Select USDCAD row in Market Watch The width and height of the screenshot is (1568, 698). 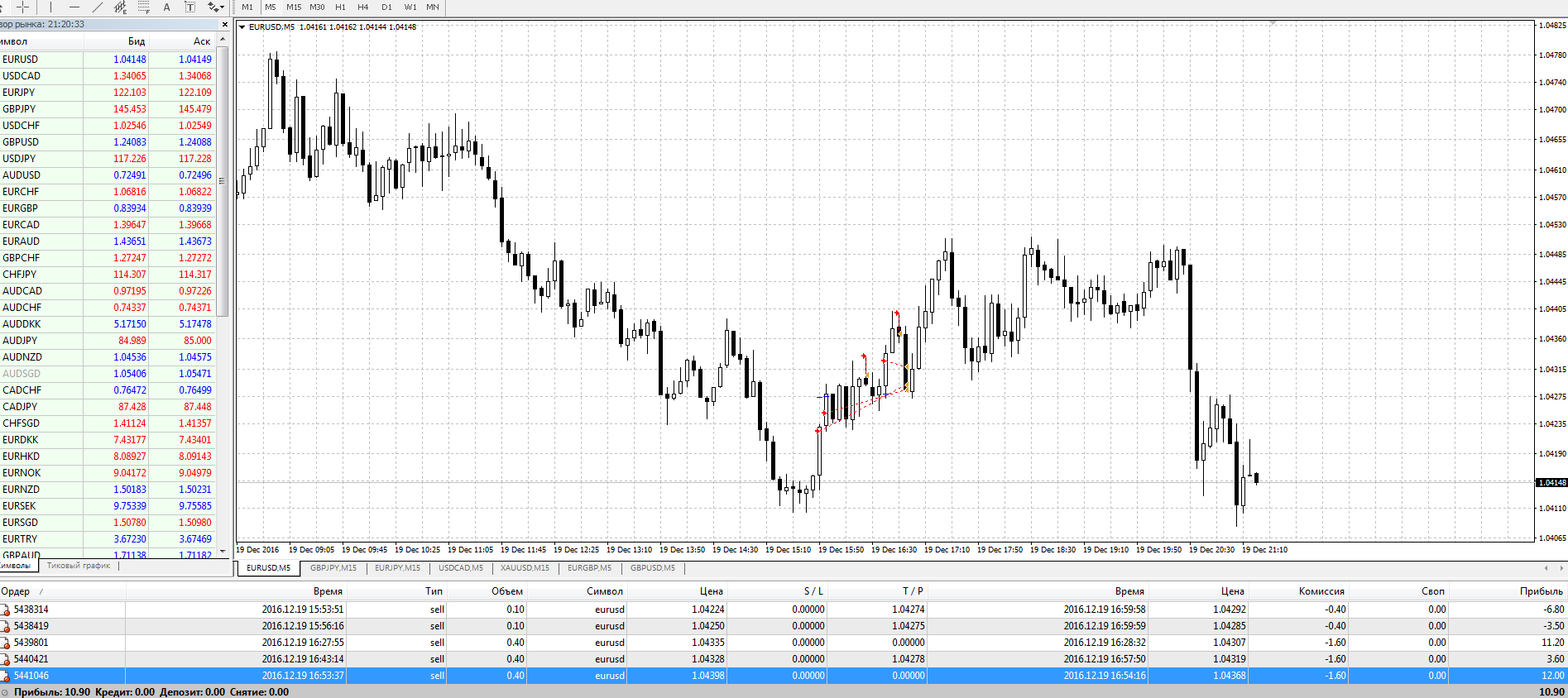(x=108, y=76)
